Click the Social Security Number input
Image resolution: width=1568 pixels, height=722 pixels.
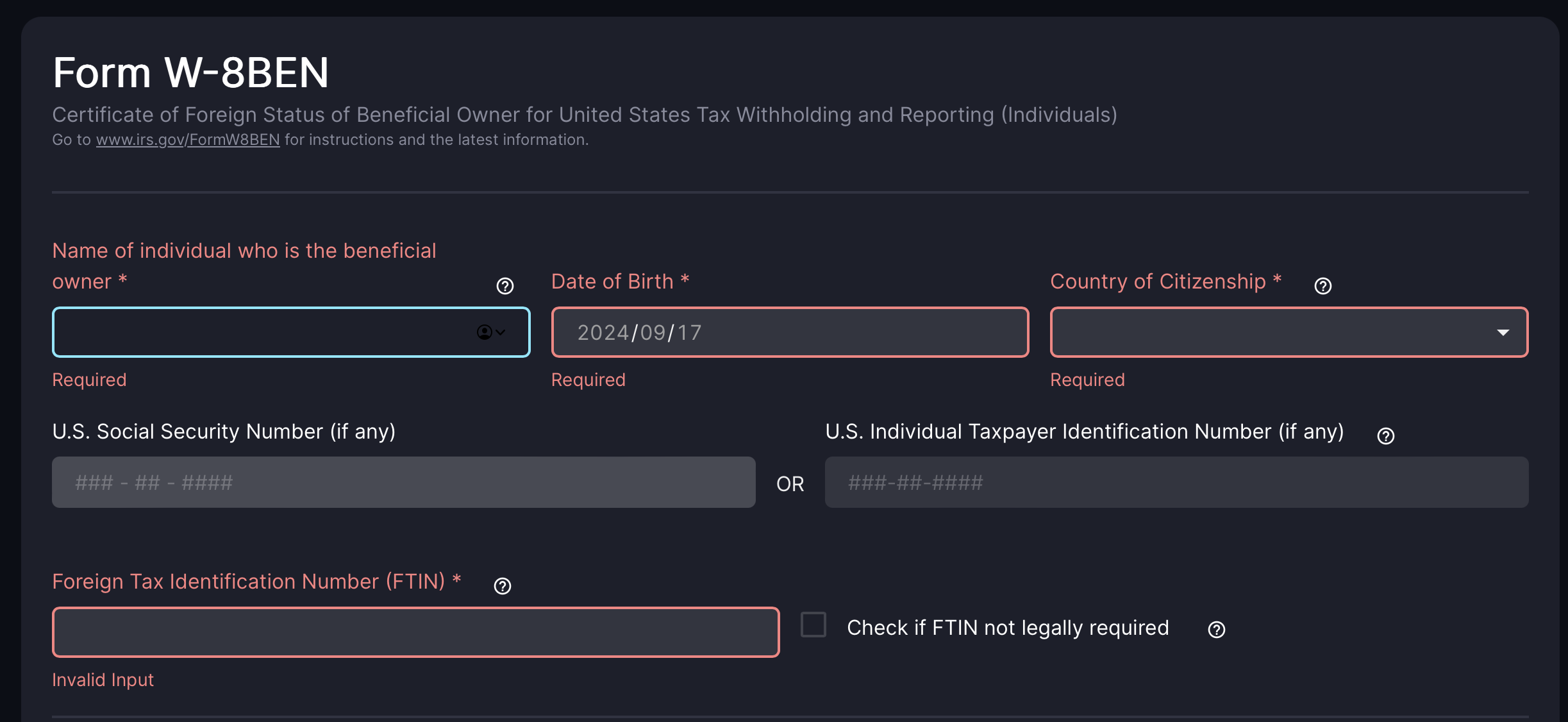coord(403,482)
